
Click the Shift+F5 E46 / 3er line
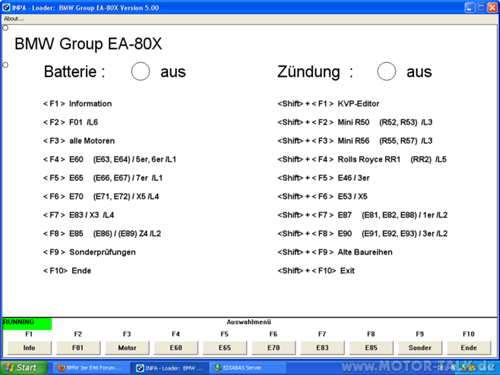coord(323,178)
